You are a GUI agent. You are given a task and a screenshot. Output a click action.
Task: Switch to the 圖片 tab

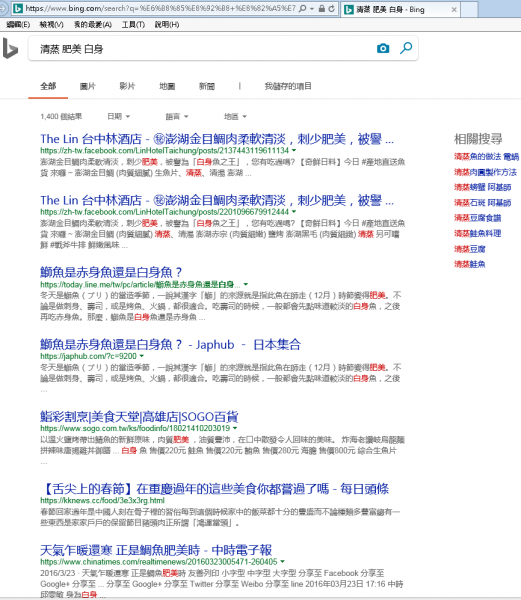point(88,86)
